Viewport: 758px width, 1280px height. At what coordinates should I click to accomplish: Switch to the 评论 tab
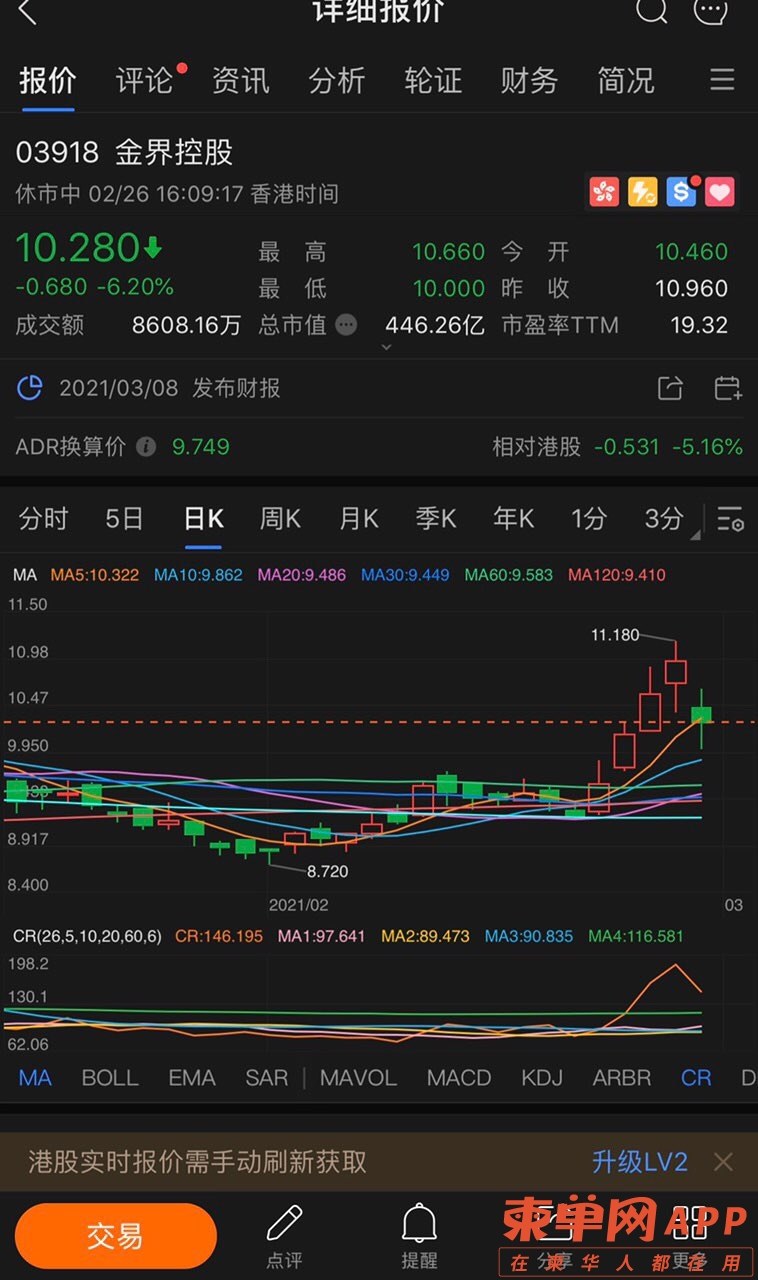(x=144, y=80)
